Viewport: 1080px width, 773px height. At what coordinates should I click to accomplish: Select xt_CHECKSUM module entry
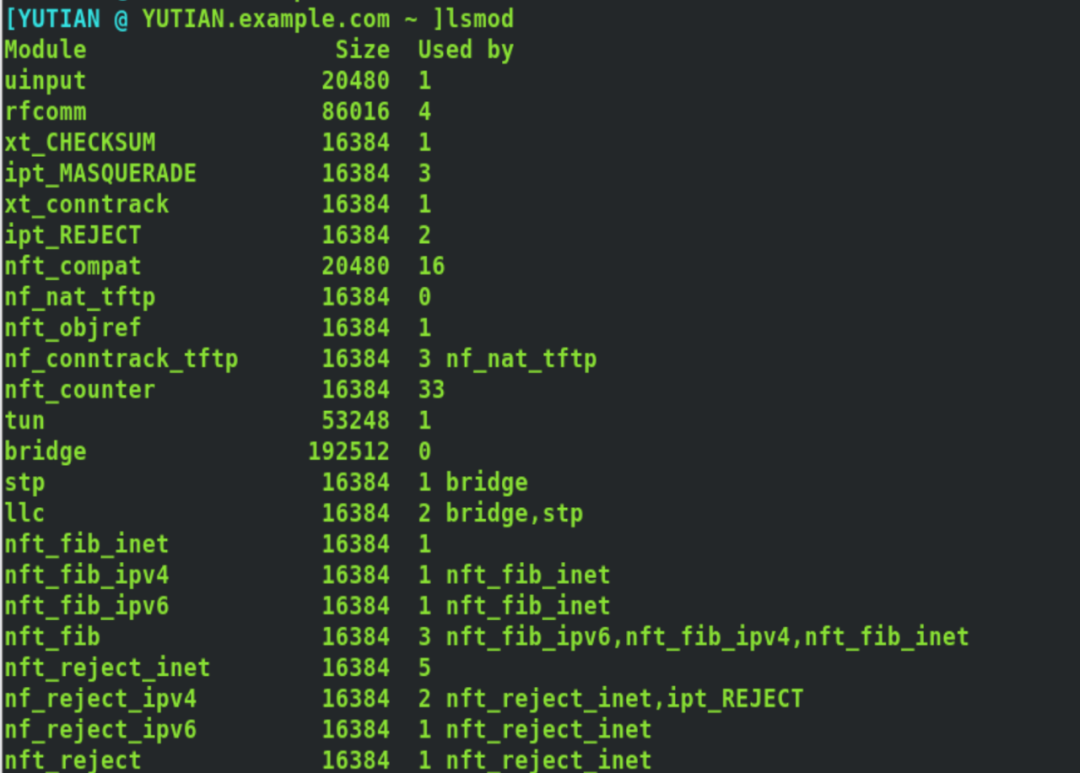[80, 143]
